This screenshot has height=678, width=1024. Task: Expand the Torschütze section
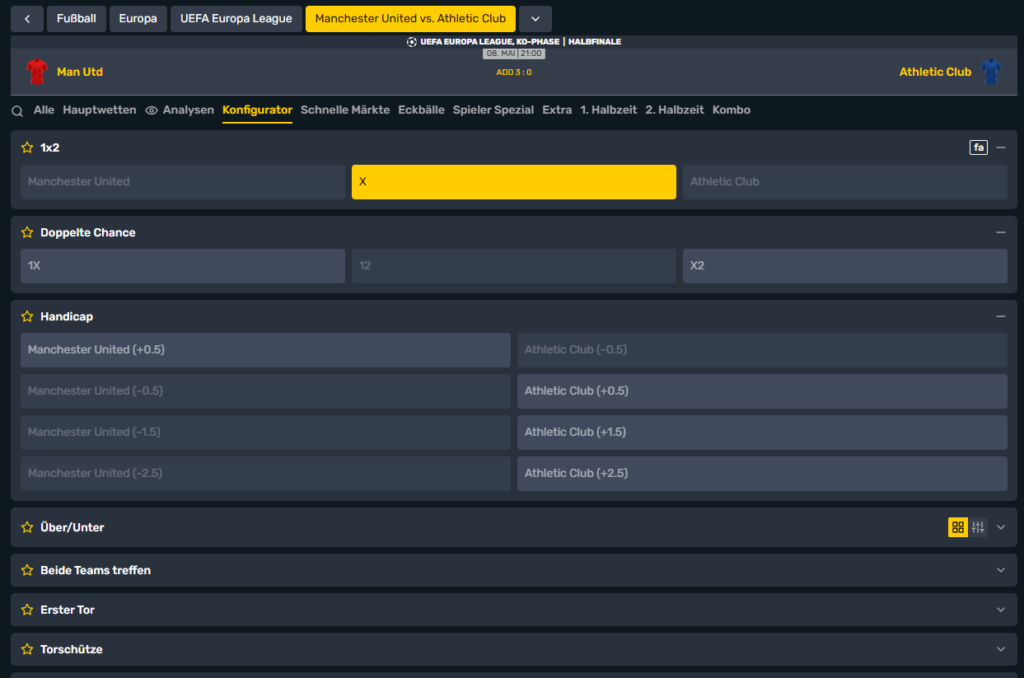tap(1000, 649)
